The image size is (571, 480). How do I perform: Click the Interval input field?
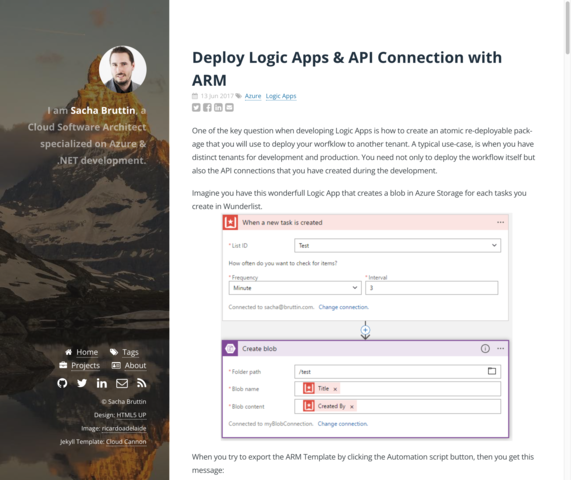(432, 288)
